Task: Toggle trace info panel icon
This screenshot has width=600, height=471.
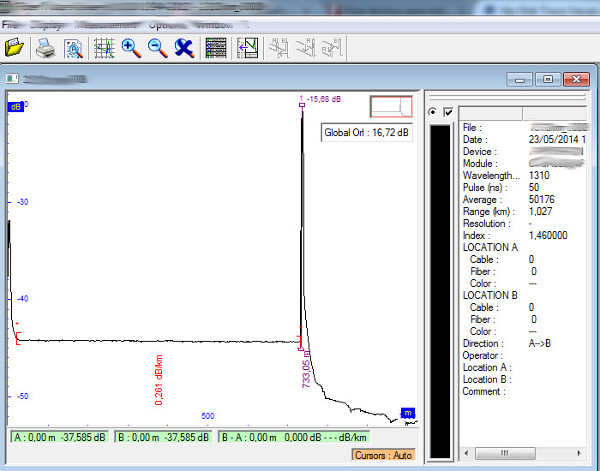Action: 248,48
